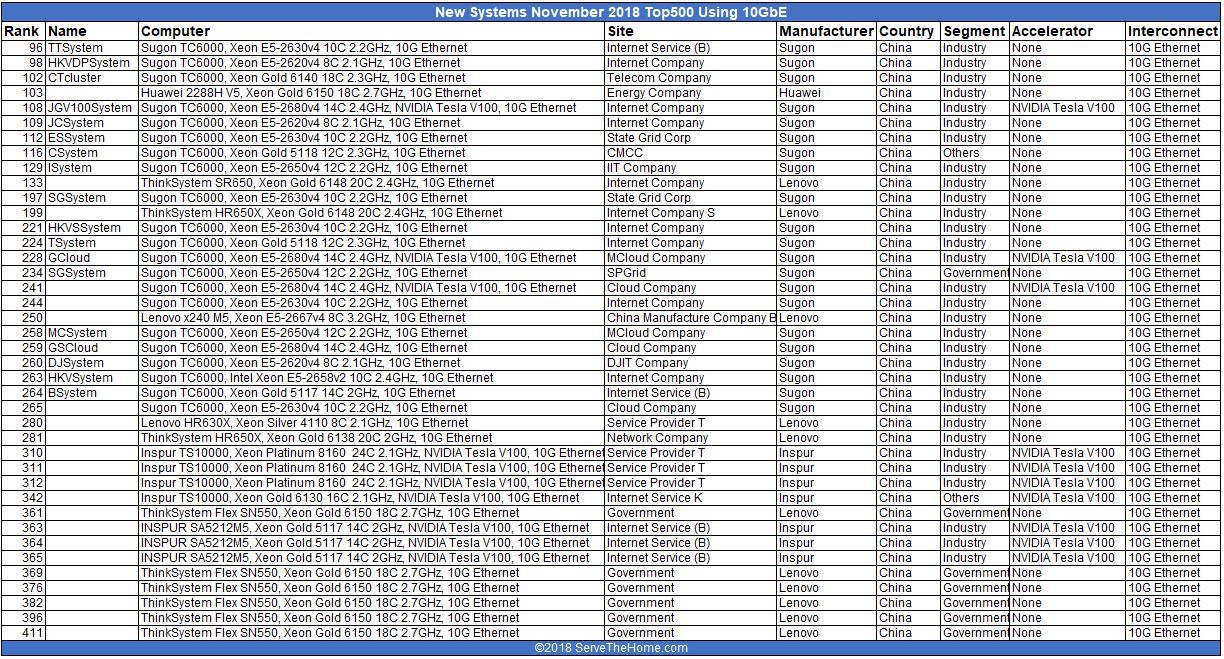Image resolution: width=1224 pixels, height=659 pixels.
Task: Click the Inspur TS10000 Xeon Gold 6130 cell
Action: (372, 498)
